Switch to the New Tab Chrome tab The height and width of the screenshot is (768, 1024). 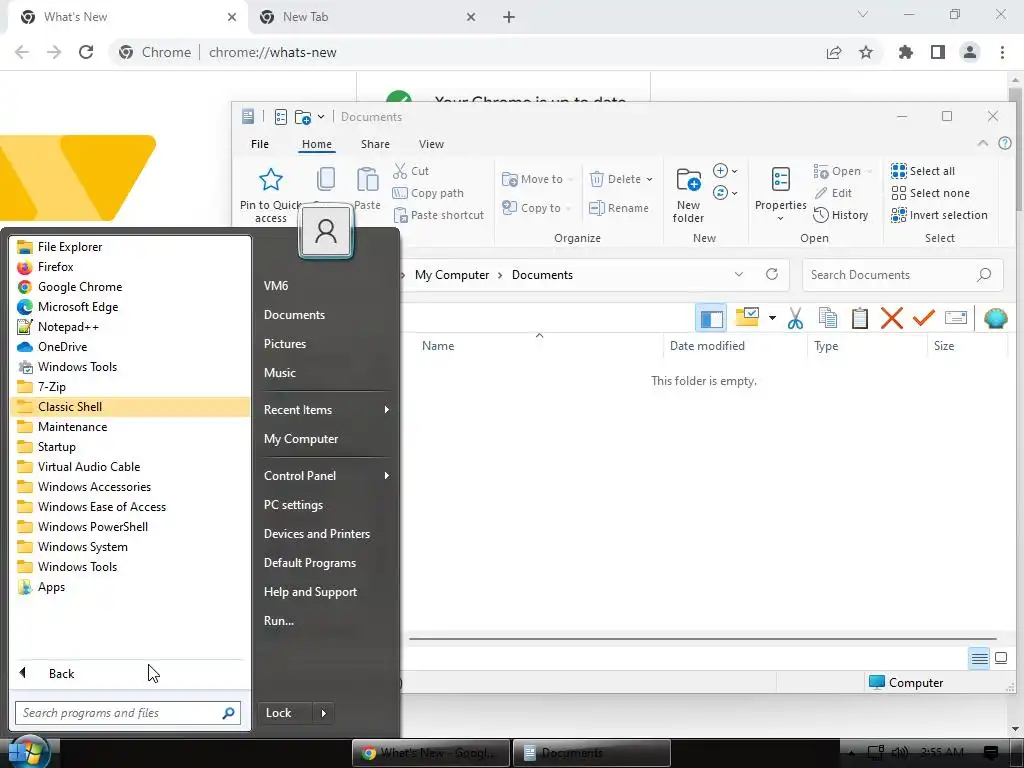(x=368, y=17)
